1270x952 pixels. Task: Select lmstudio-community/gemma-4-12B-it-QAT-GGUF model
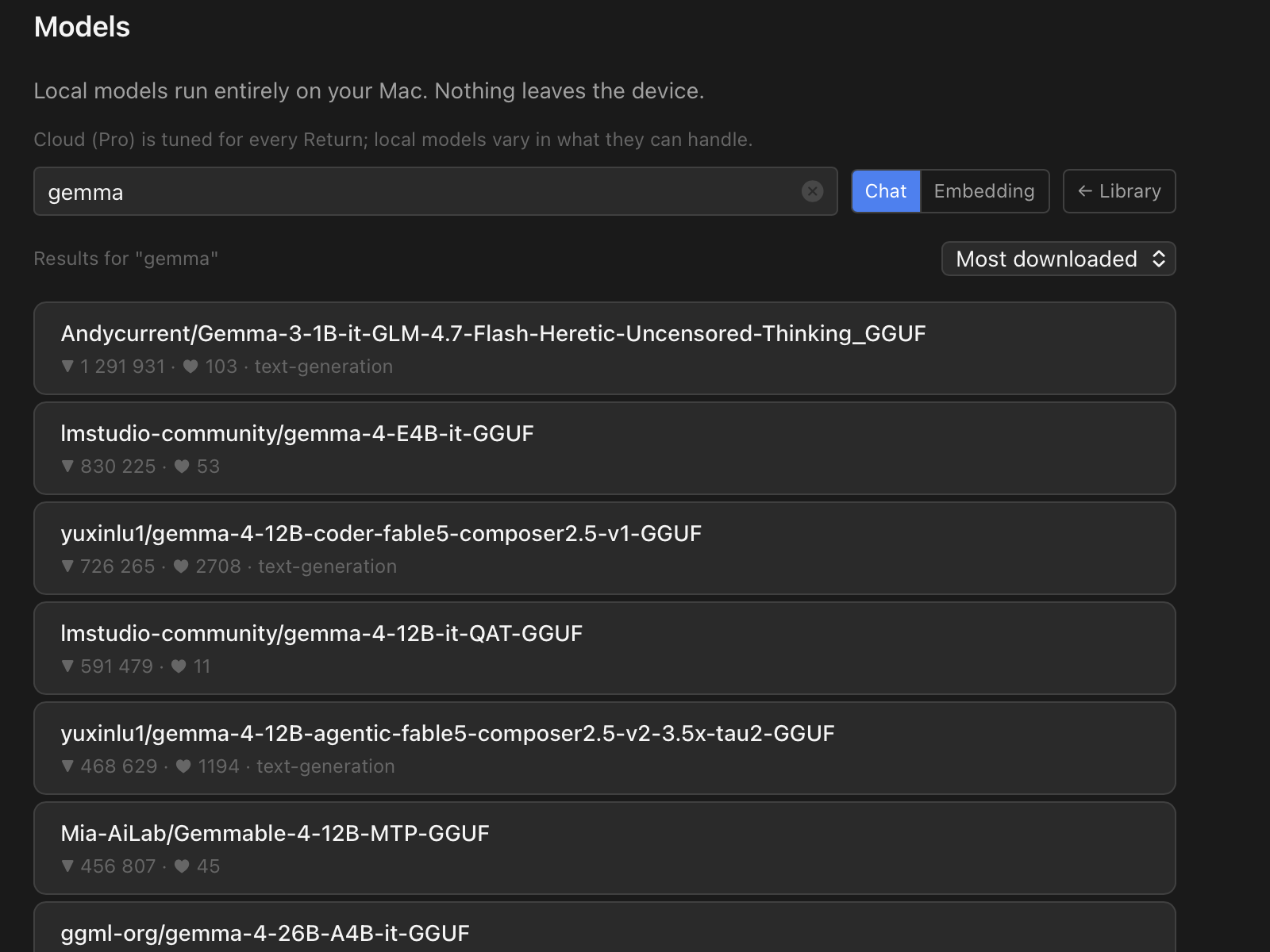tap(605, 648)
